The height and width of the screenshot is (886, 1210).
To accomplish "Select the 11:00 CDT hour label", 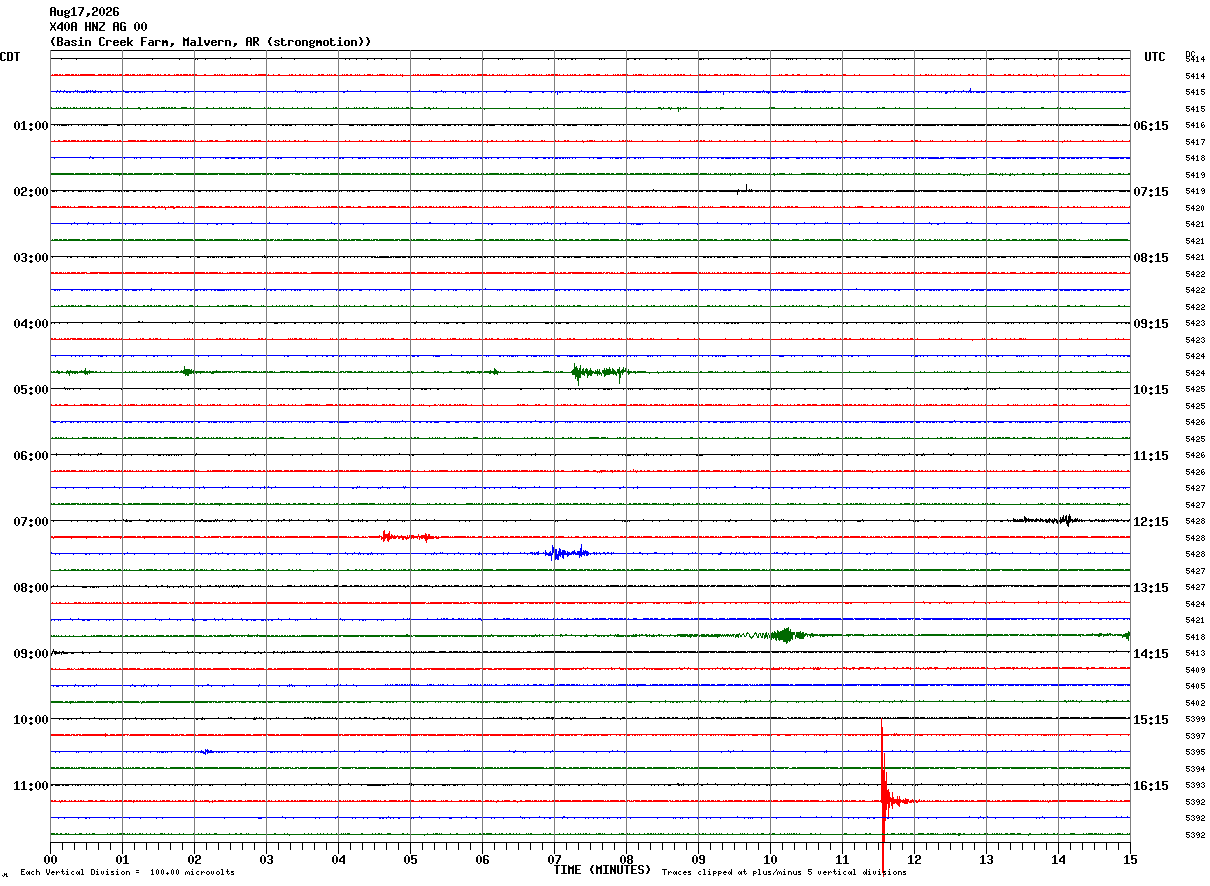I will (x=30, y=785).
